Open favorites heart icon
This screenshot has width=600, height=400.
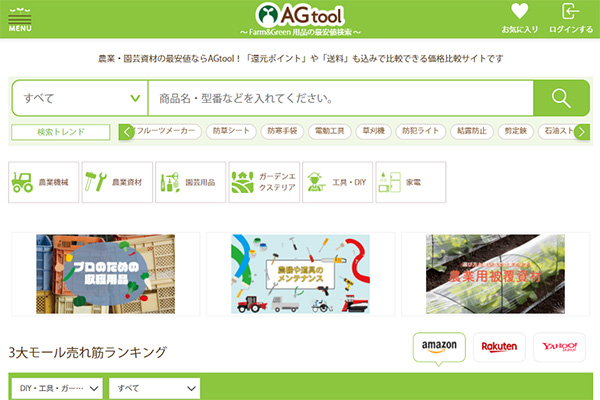click(x=520, y=18)
